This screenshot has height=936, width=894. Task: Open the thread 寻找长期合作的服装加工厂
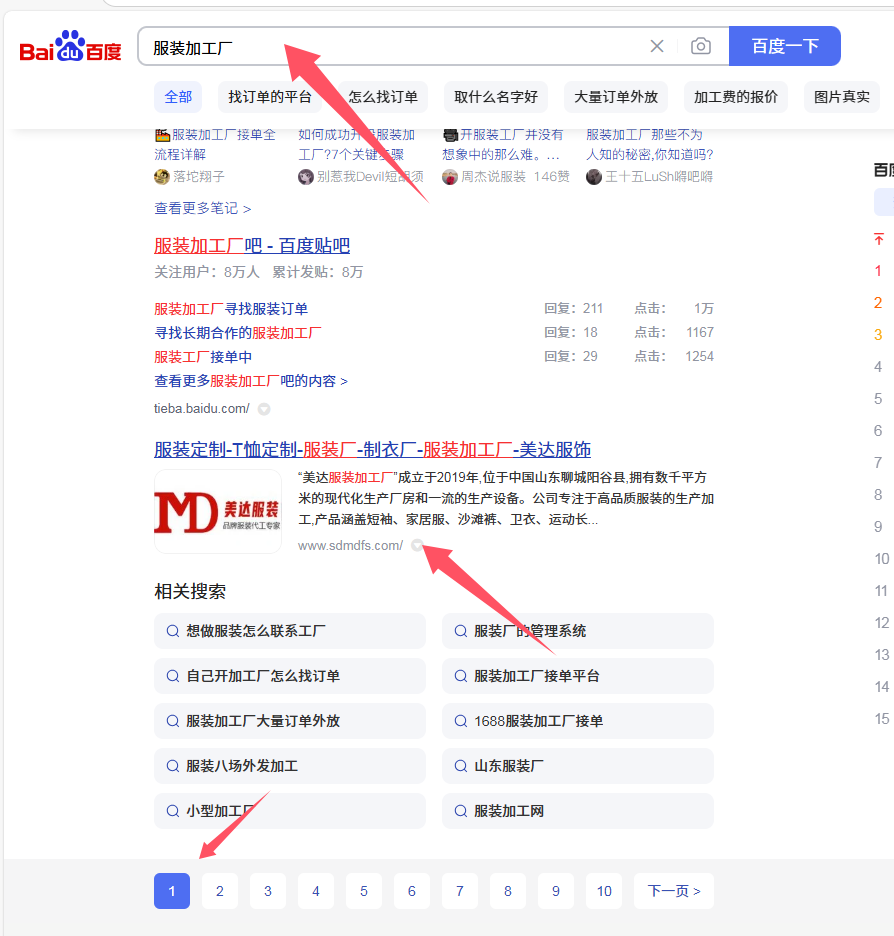(x=238, y=332)
